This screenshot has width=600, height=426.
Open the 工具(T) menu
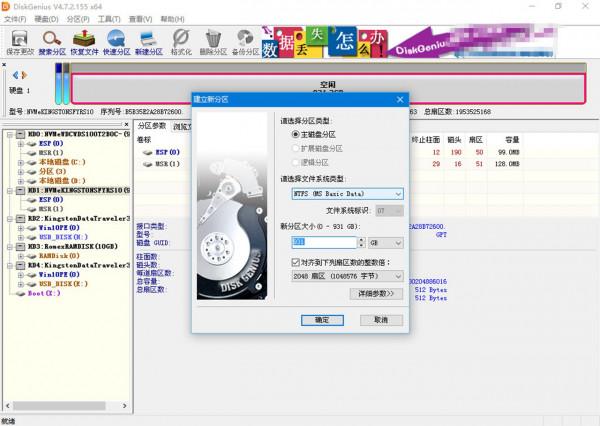(109, 19)
